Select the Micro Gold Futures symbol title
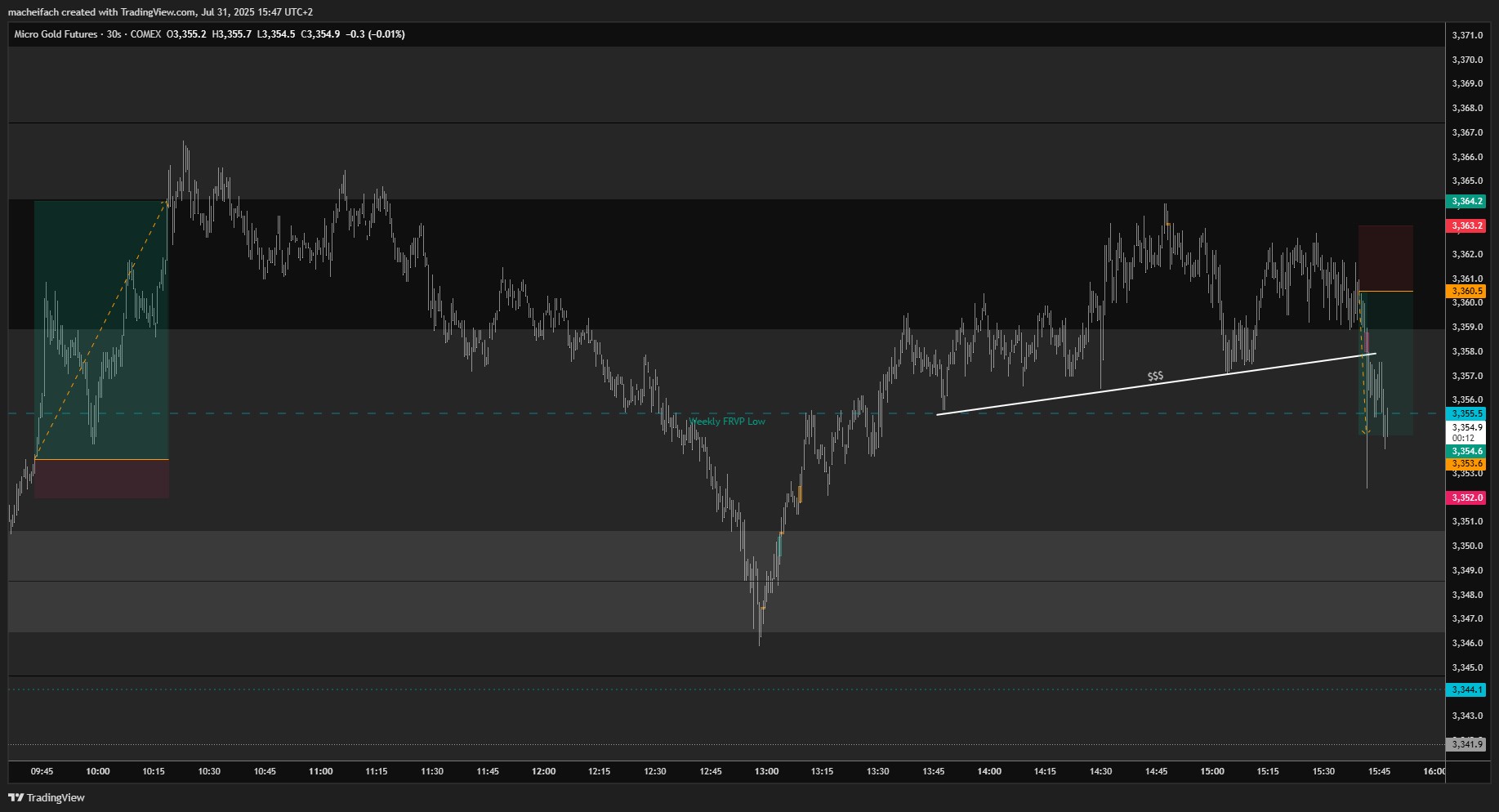Screen dimensions: 1499x812 tap(56, 34)
